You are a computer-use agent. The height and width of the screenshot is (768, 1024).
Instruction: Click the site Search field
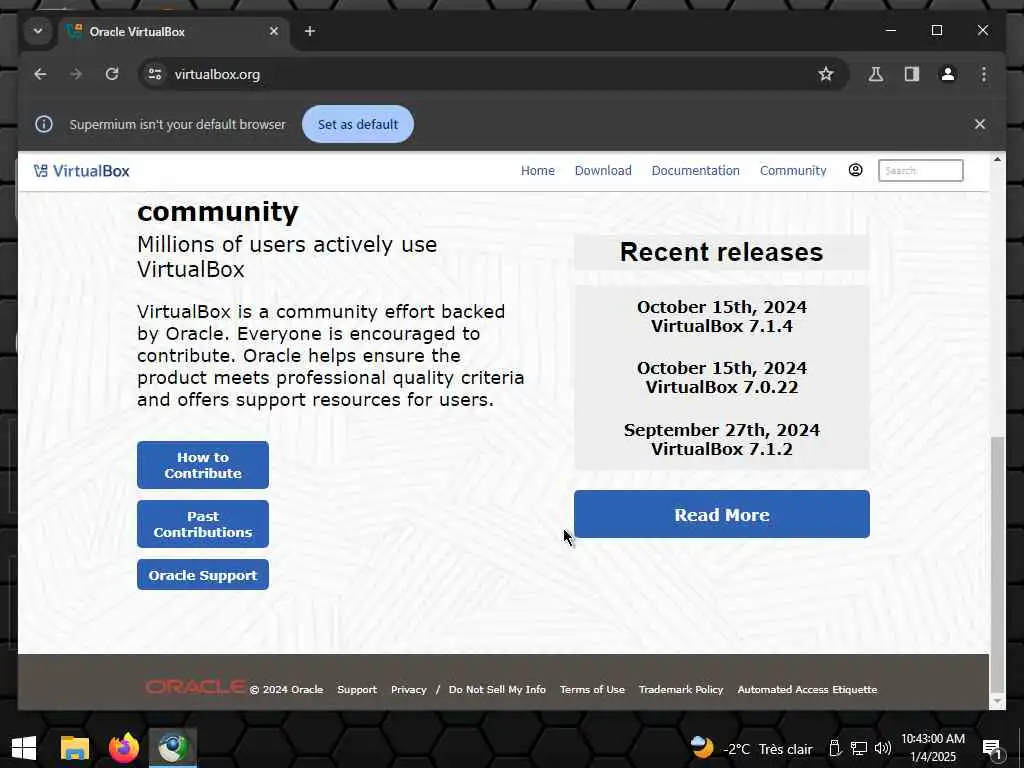920,170
